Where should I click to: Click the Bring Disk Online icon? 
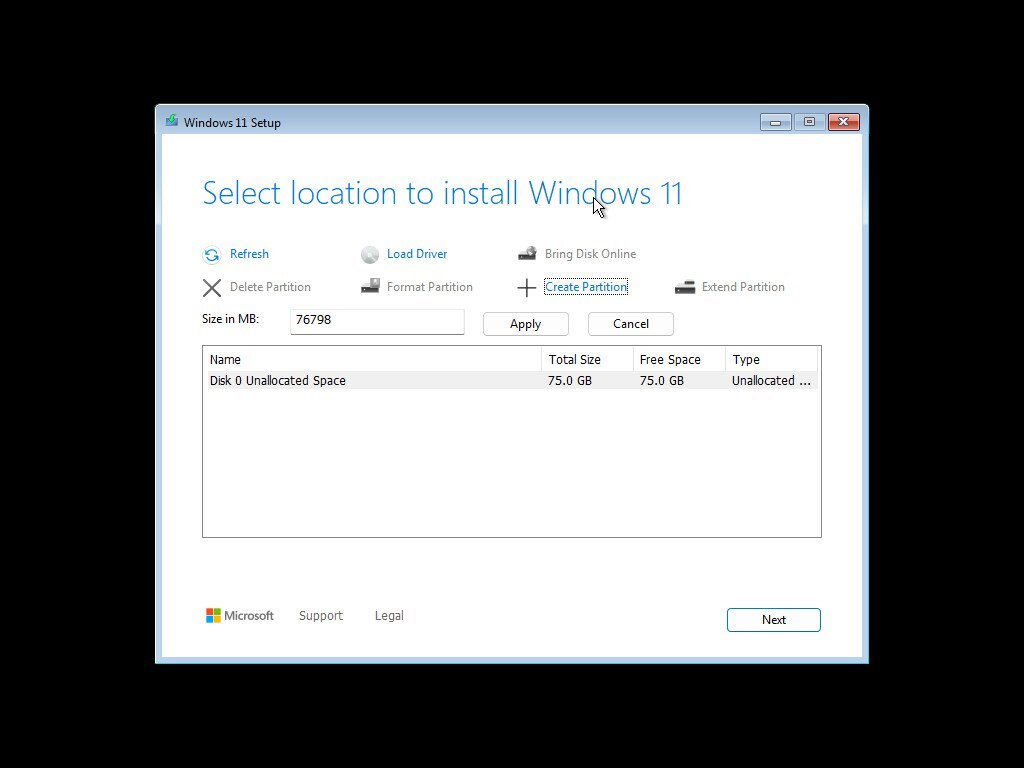click(x=527, y=254)
